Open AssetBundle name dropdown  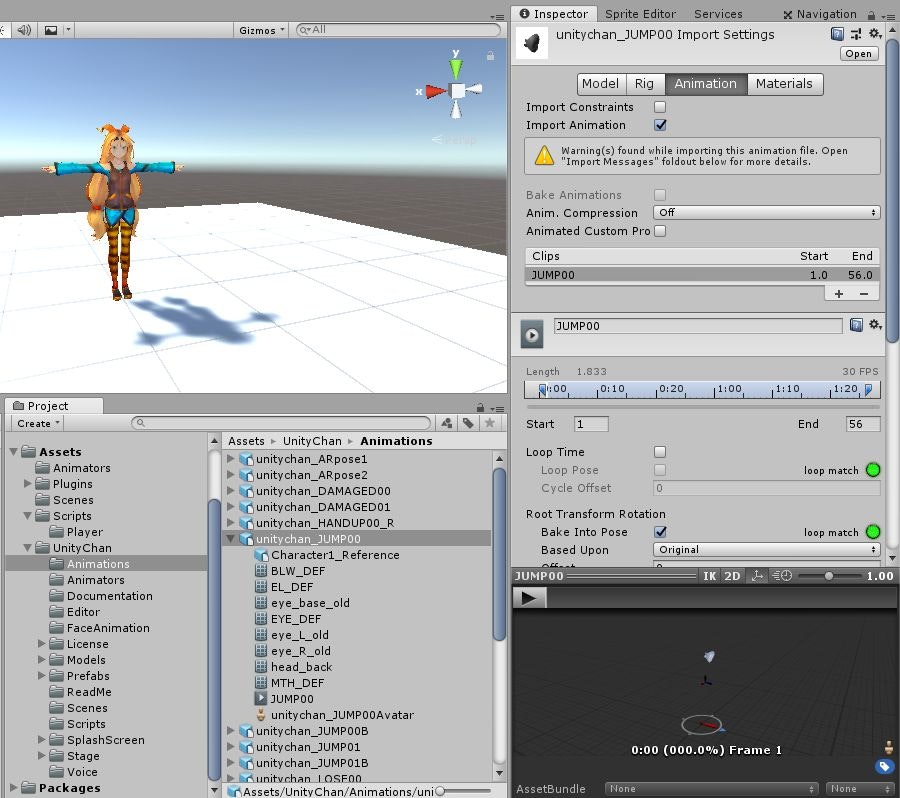[711, 789]
